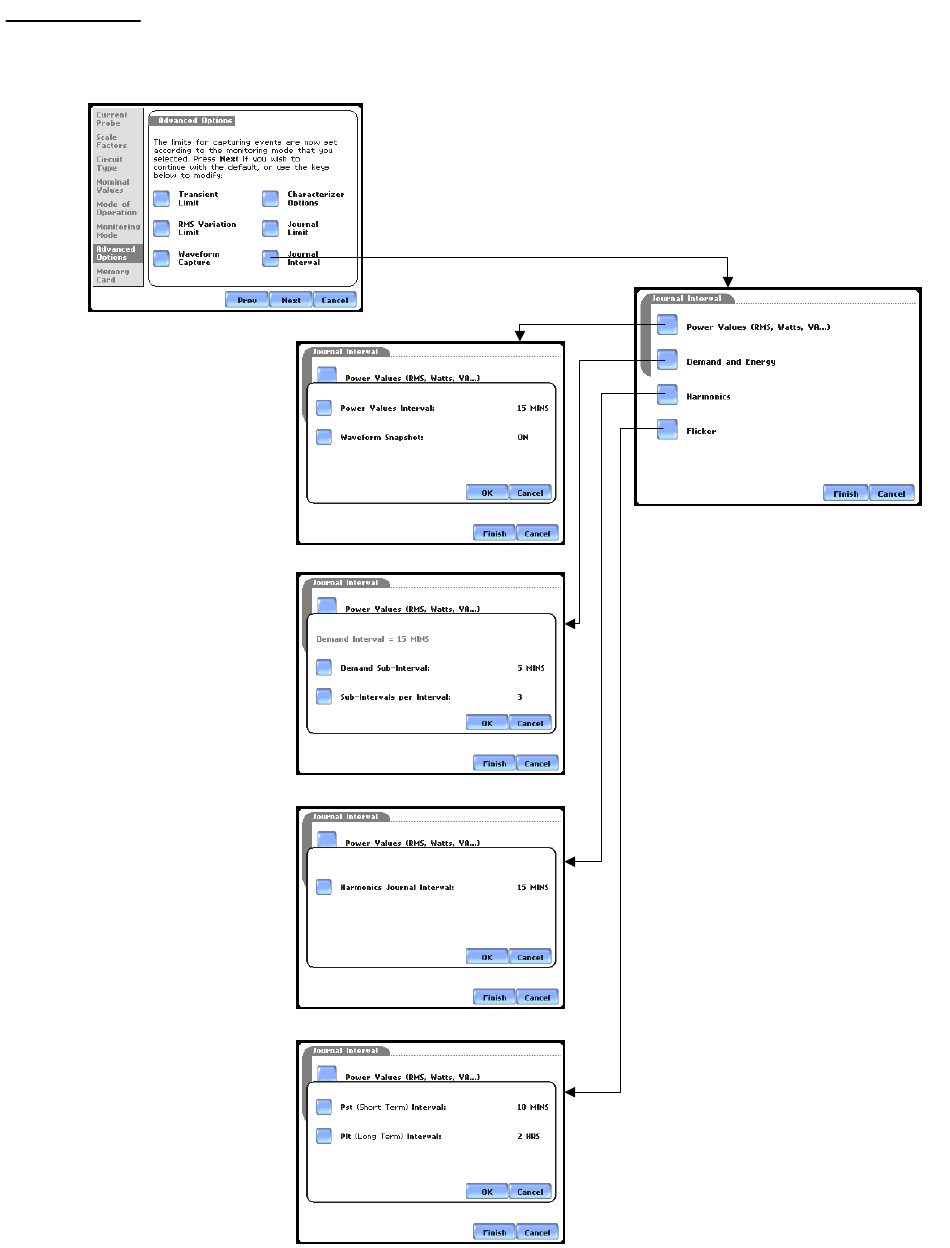Click the Demand Sub-Interval button
Image resolution: width=950 pixels, height=1248 pixels.
pyautogui.click(x=323, y=668)
